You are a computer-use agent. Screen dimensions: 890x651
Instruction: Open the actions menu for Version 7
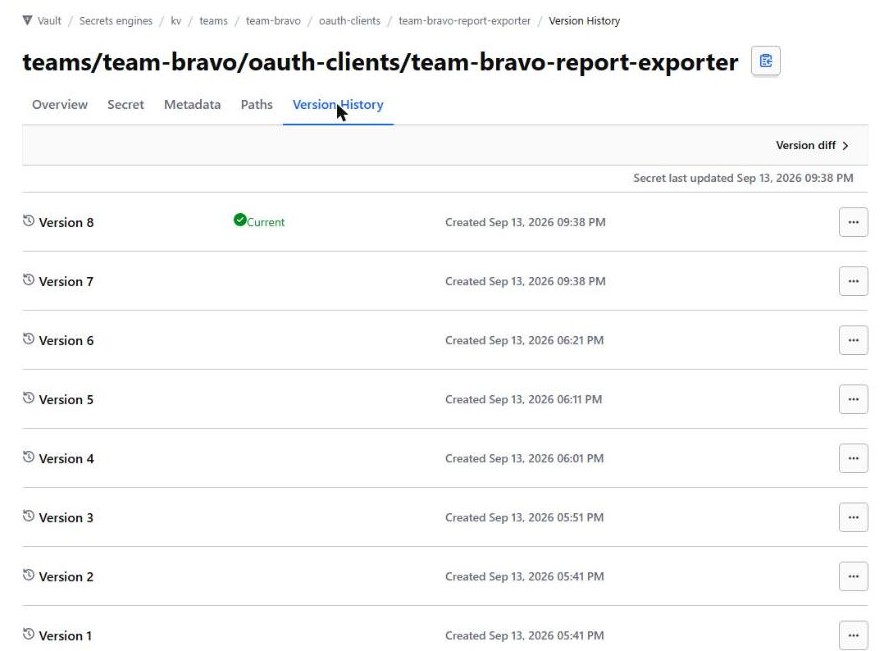(x=853, y=281)
